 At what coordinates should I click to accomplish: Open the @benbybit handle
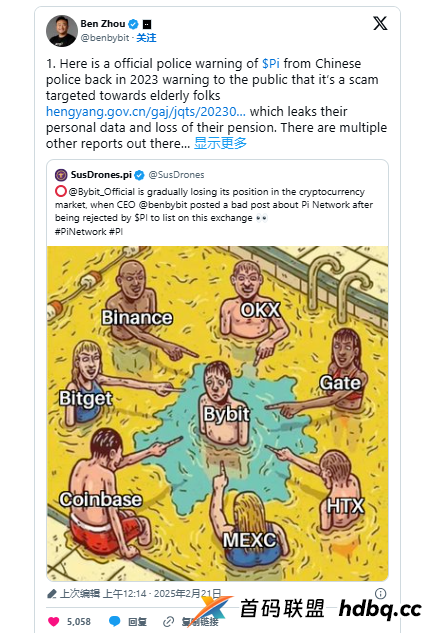pos(105,38)
